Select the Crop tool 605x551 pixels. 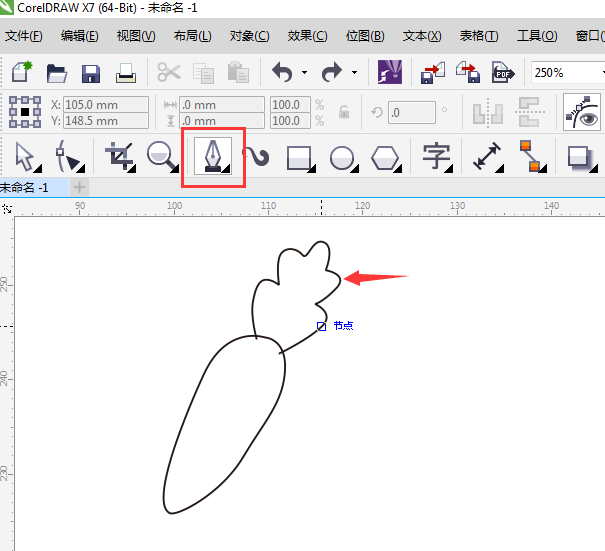(120, 157)
